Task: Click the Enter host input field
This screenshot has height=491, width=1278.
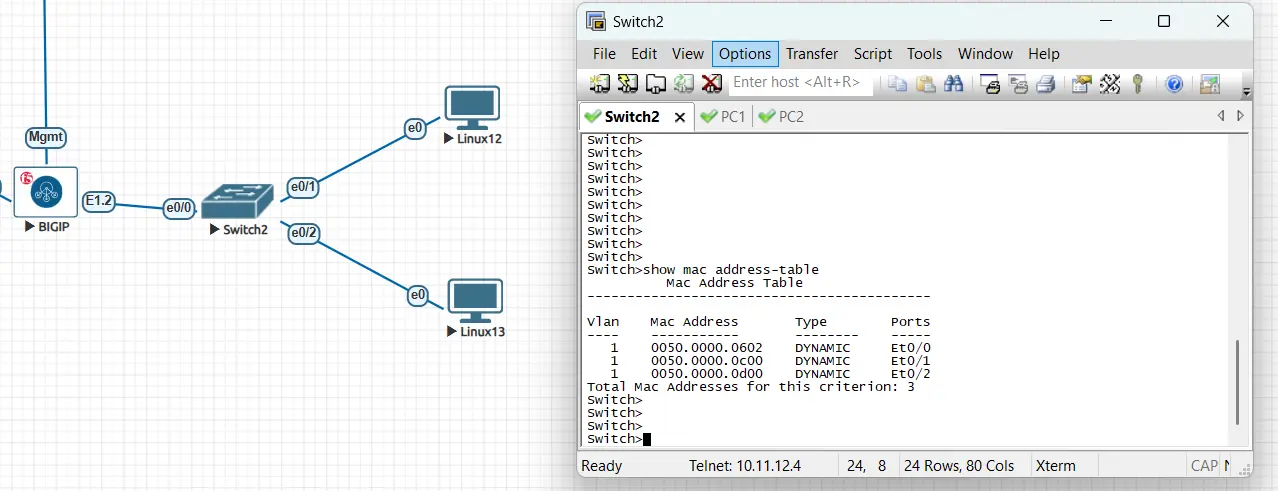Action: tap(801, 82)
